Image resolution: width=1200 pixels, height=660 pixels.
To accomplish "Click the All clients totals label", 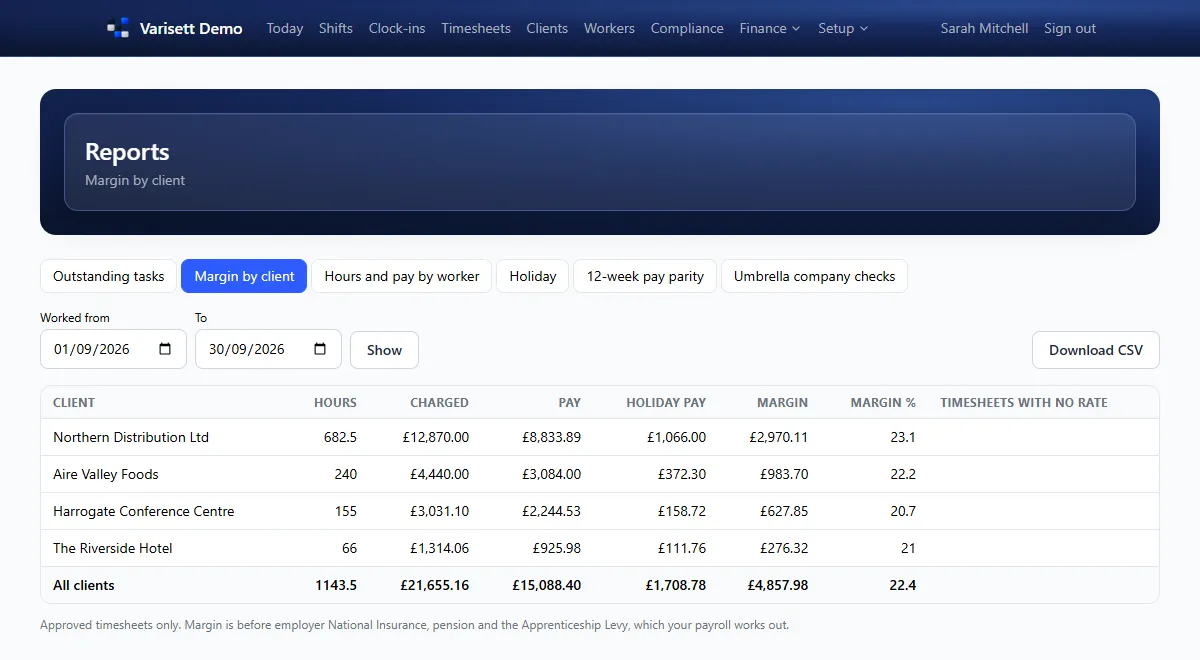I will pyautogui.click(x=84, y=585).
